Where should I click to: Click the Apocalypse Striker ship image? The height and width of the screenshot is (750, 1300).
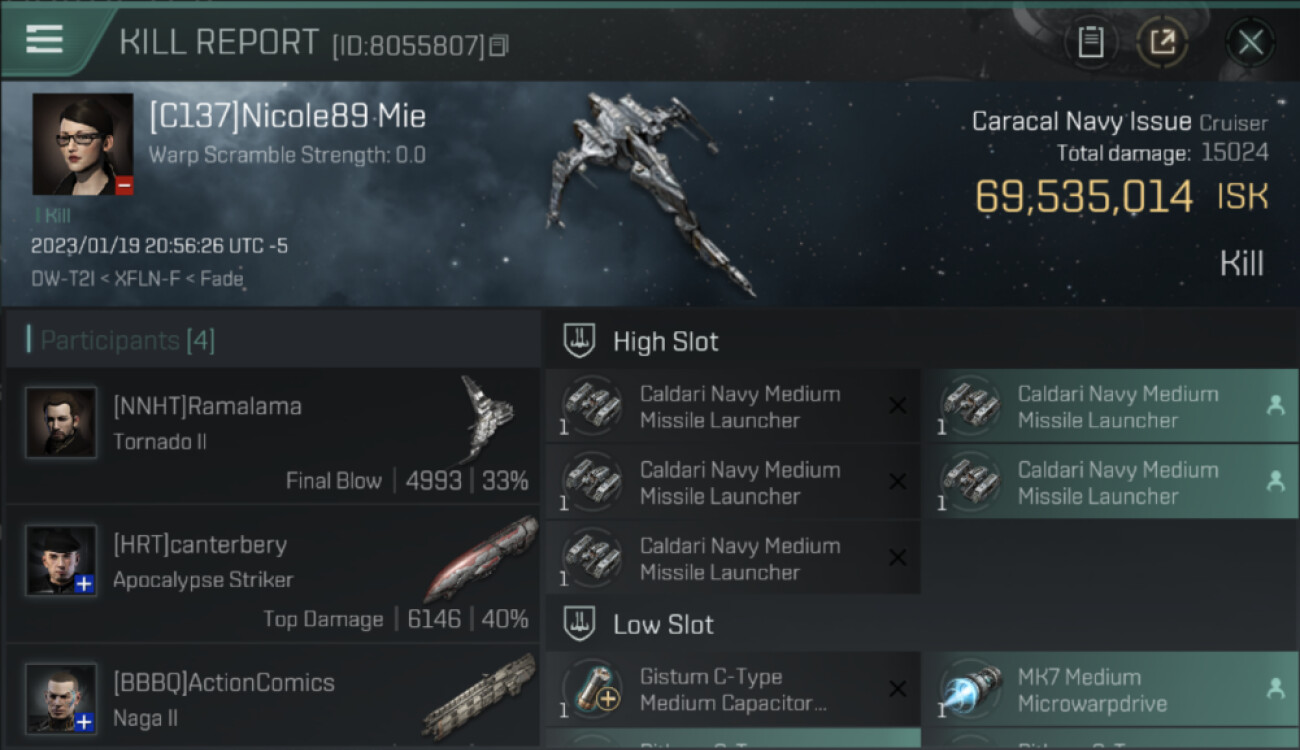tap(481, 559)
